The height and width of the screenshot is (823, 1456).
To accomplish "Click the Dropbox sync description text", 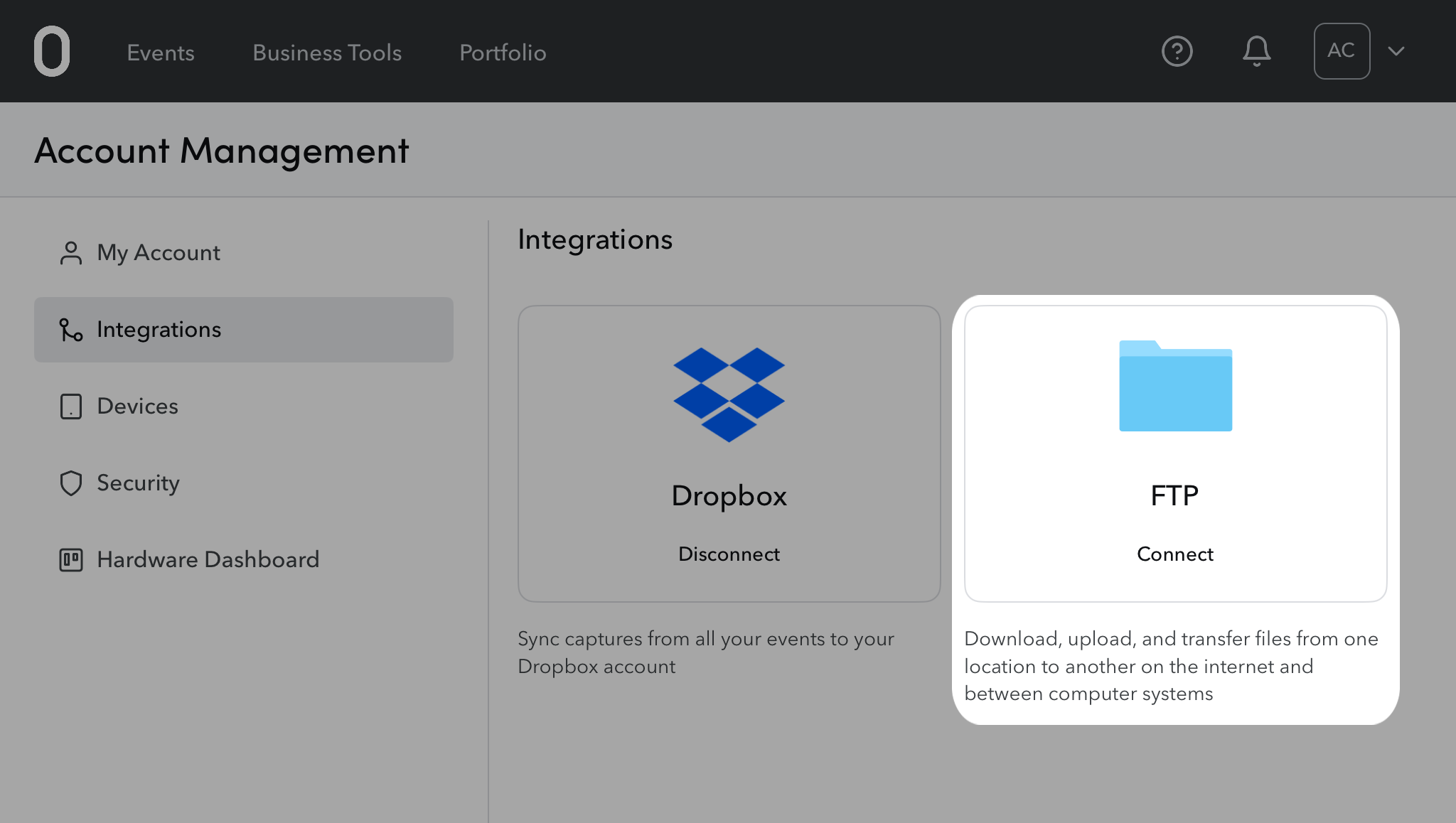I will [706, 652].
